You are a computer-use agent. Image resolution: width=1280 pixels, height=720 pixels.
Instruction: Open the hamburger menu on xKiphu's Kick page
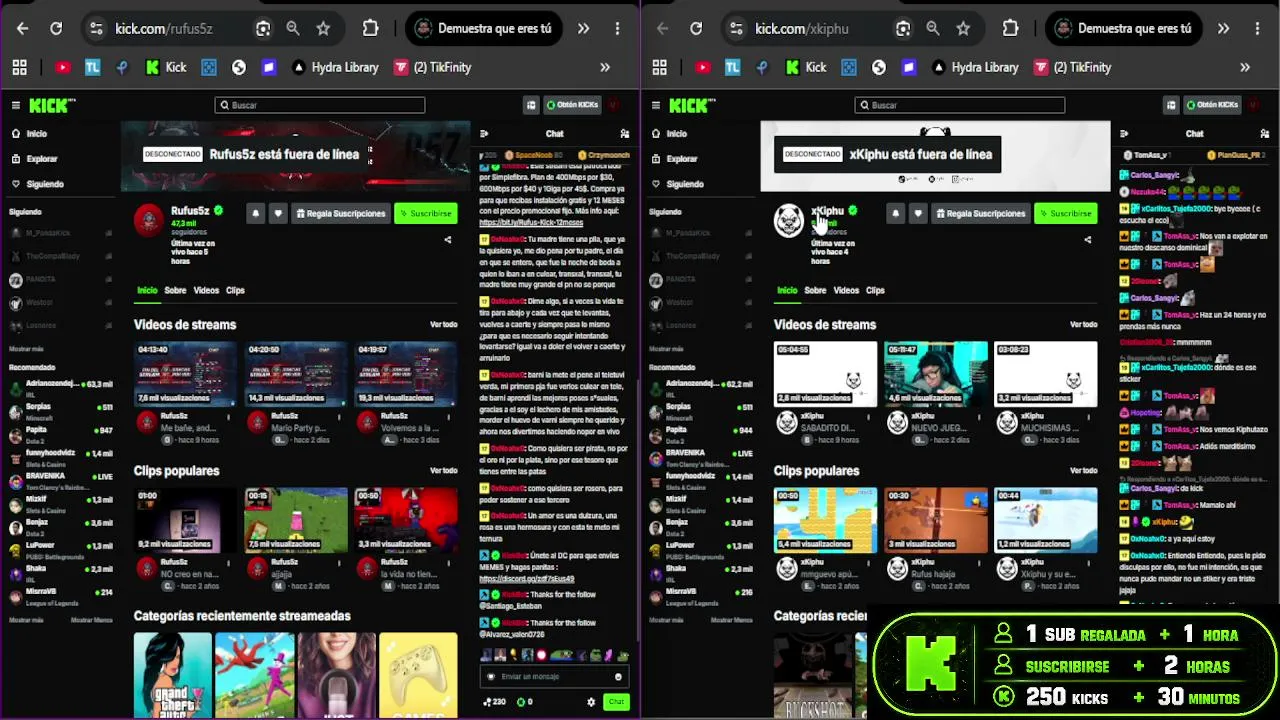(x=655, y=105)
